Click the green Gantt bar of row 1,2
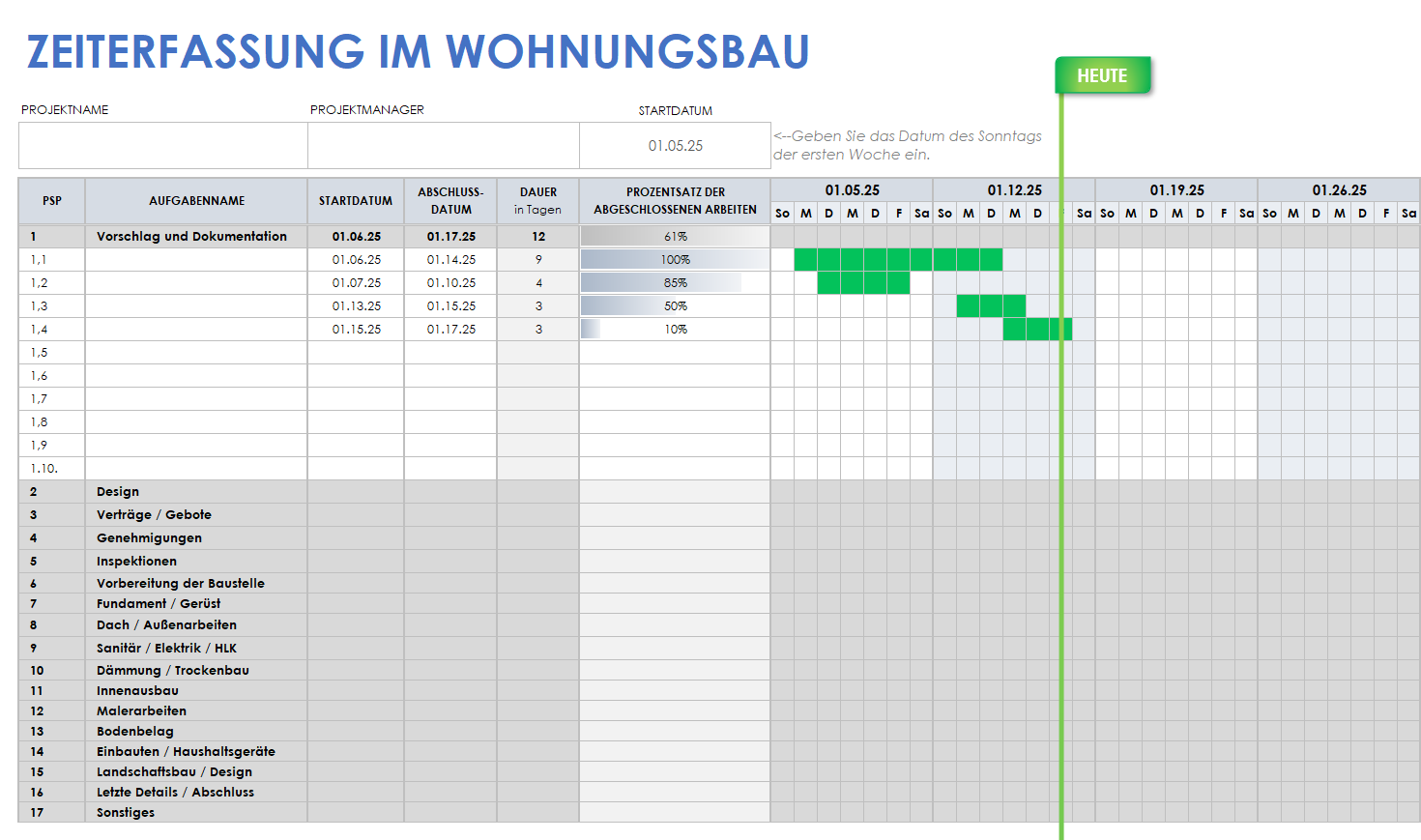1421x840 pixels. 863,283
